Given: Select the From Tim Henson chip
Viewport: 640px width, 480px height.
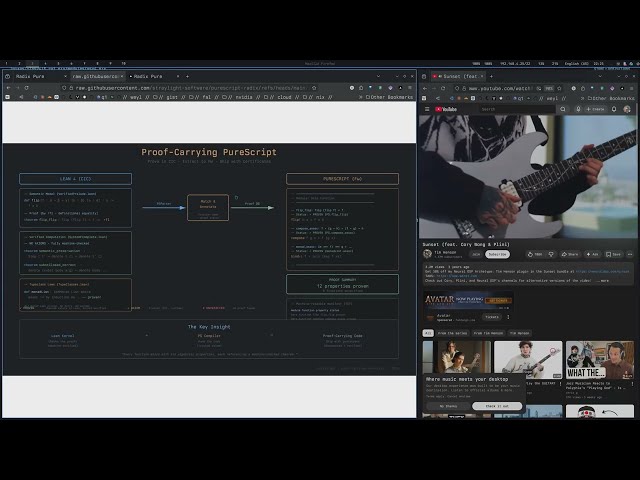Looking at the screenshot, I should pyautogui.click(x=488, y=333).
